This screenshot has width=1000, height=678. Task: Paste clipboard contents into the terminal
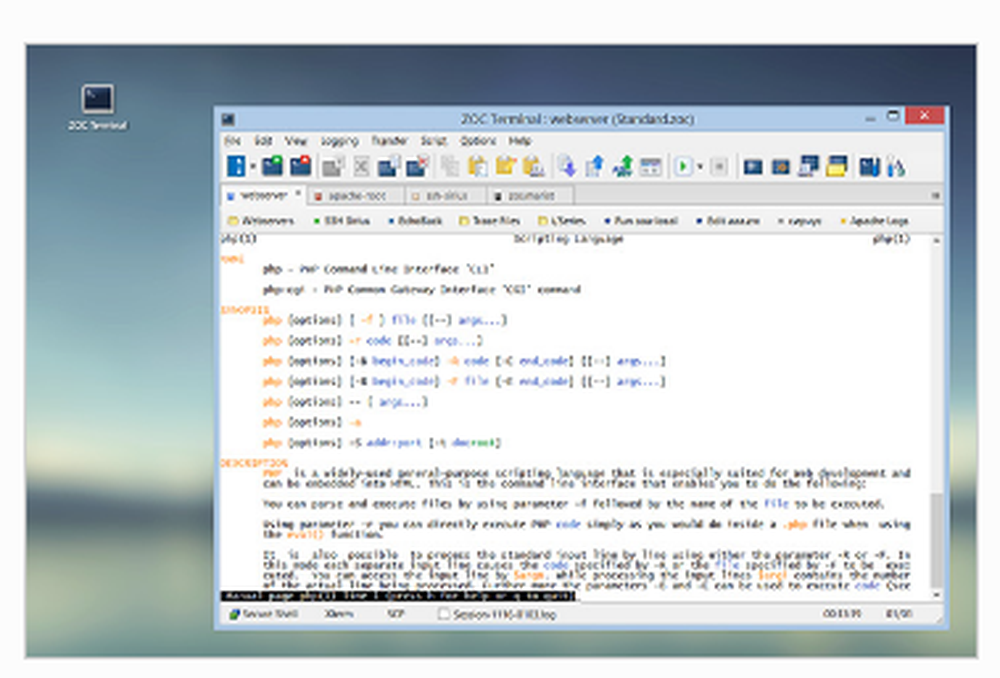pos(478,166)
